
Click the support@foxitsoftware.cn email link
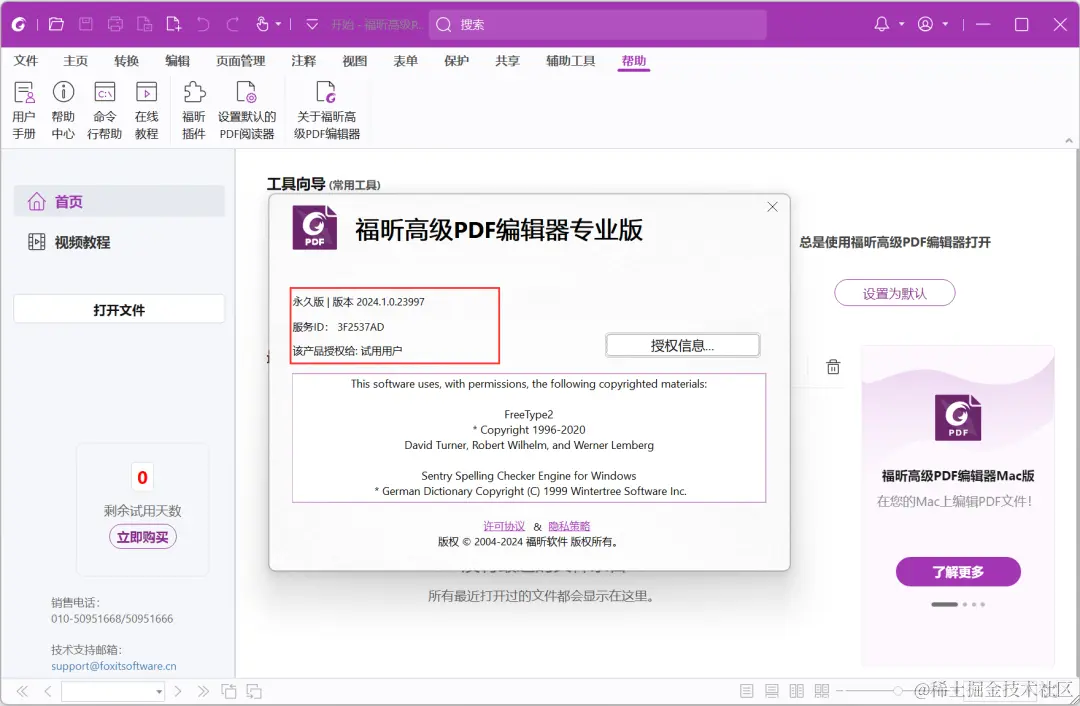pos(114,666)
